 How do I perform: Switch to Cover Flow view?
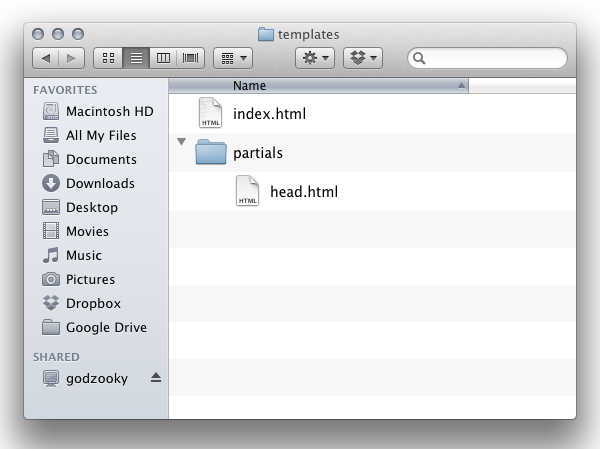(x=190, y=58)
